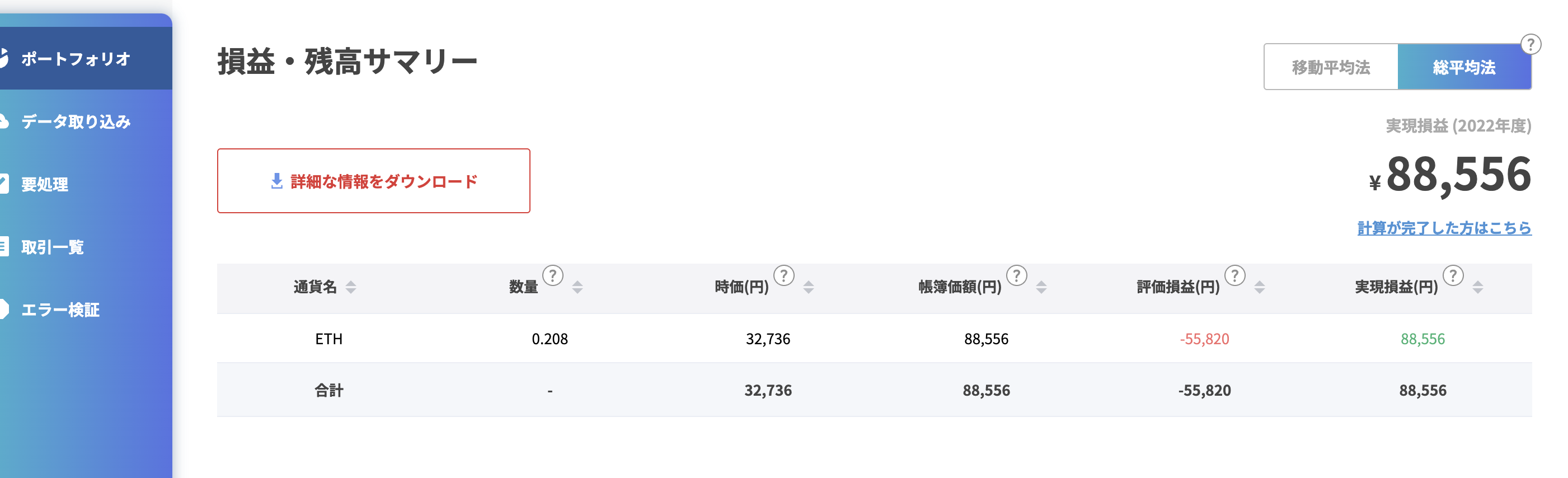Click the help icon next to 数量
Image resolution: width=1568 pixels, height=478 pixels.
pos(553,276)
